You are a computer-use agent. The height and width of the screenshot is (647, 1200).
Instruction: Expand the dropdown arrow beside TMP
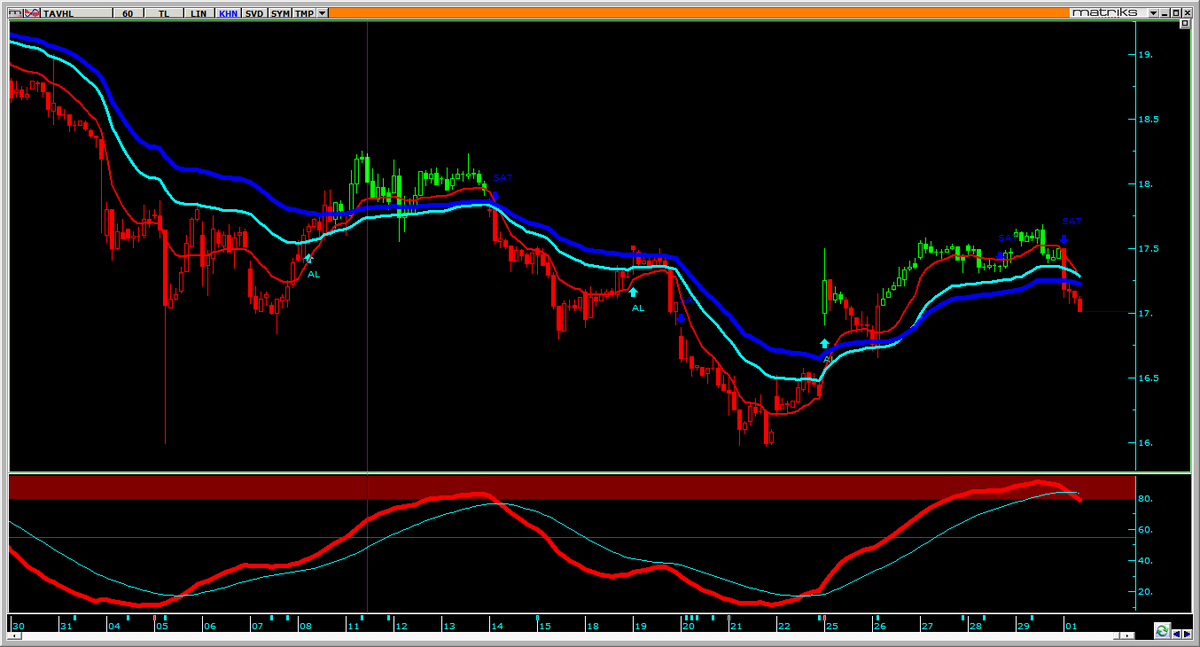322,14
